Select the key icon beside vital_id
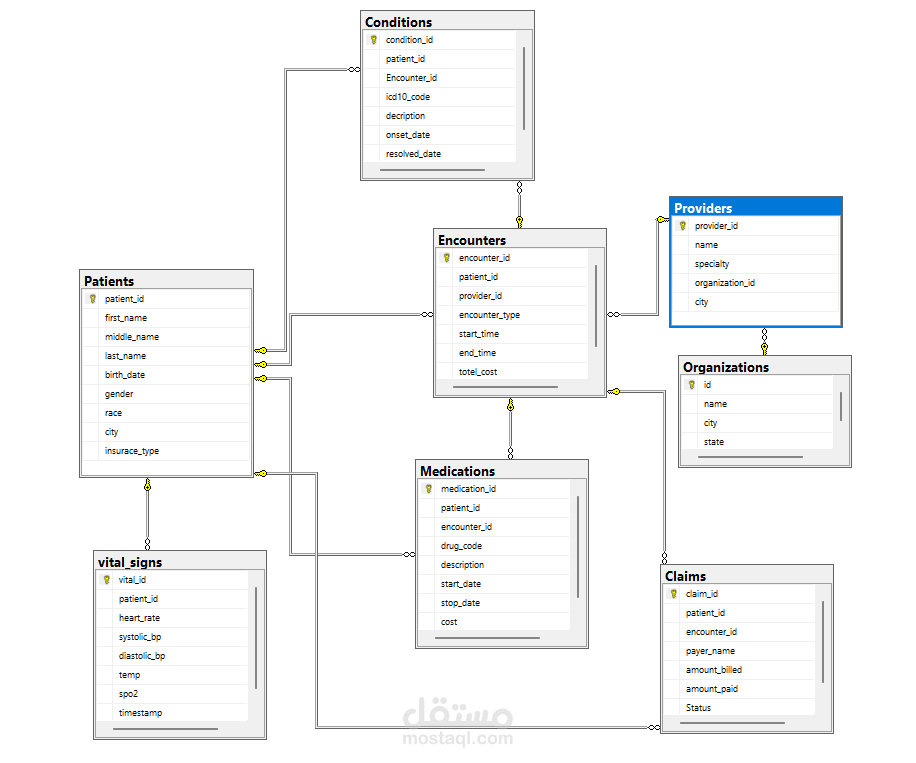 tap(107, 580)
